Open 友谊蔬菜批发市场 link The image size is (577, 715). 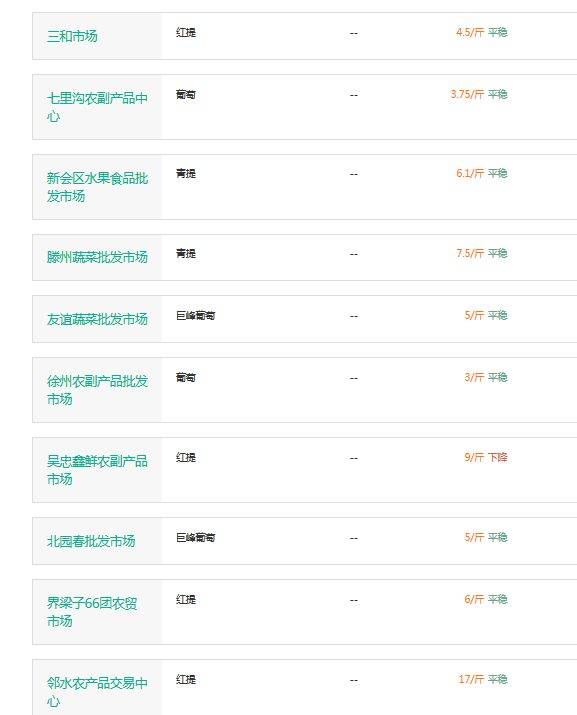(x=97, y=319)
